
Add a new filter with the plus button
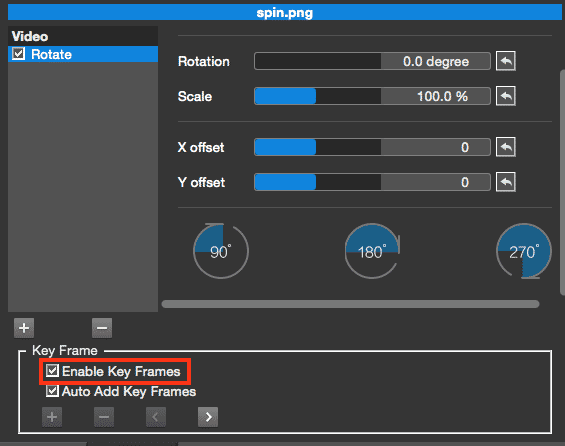tap(24, 328)
